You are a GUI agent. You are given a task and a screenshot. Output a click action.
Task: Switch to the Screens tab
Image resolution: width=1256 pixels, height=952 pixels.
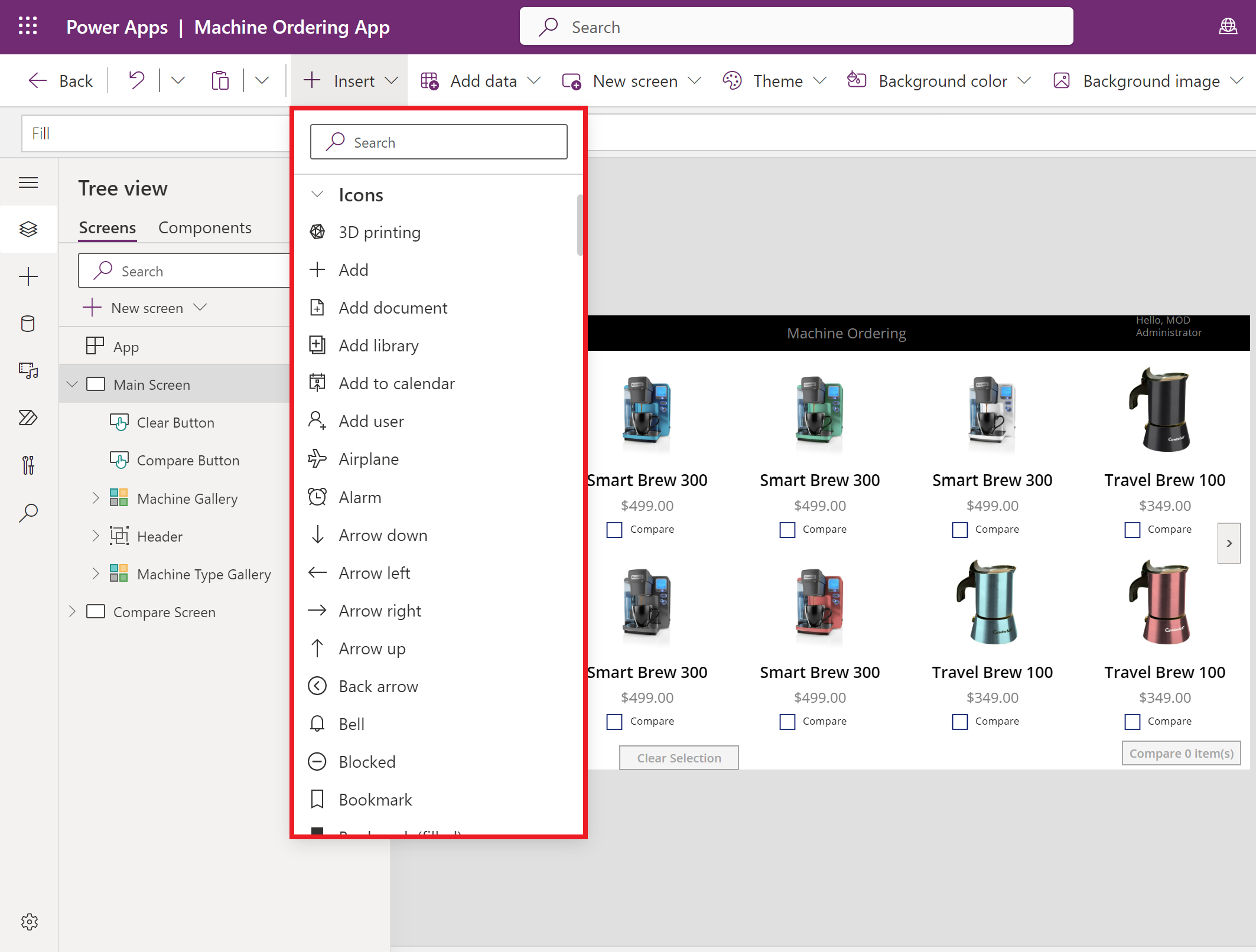(108, 228)
